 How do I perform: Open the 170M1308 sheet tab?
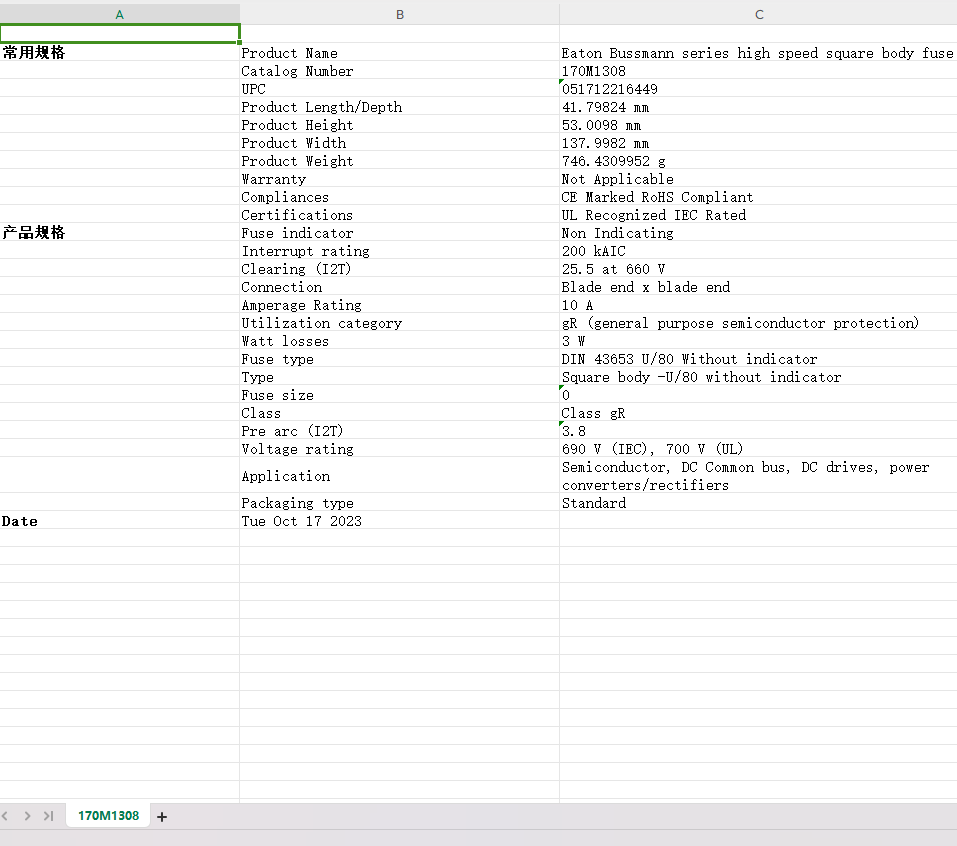pos(108,815)
